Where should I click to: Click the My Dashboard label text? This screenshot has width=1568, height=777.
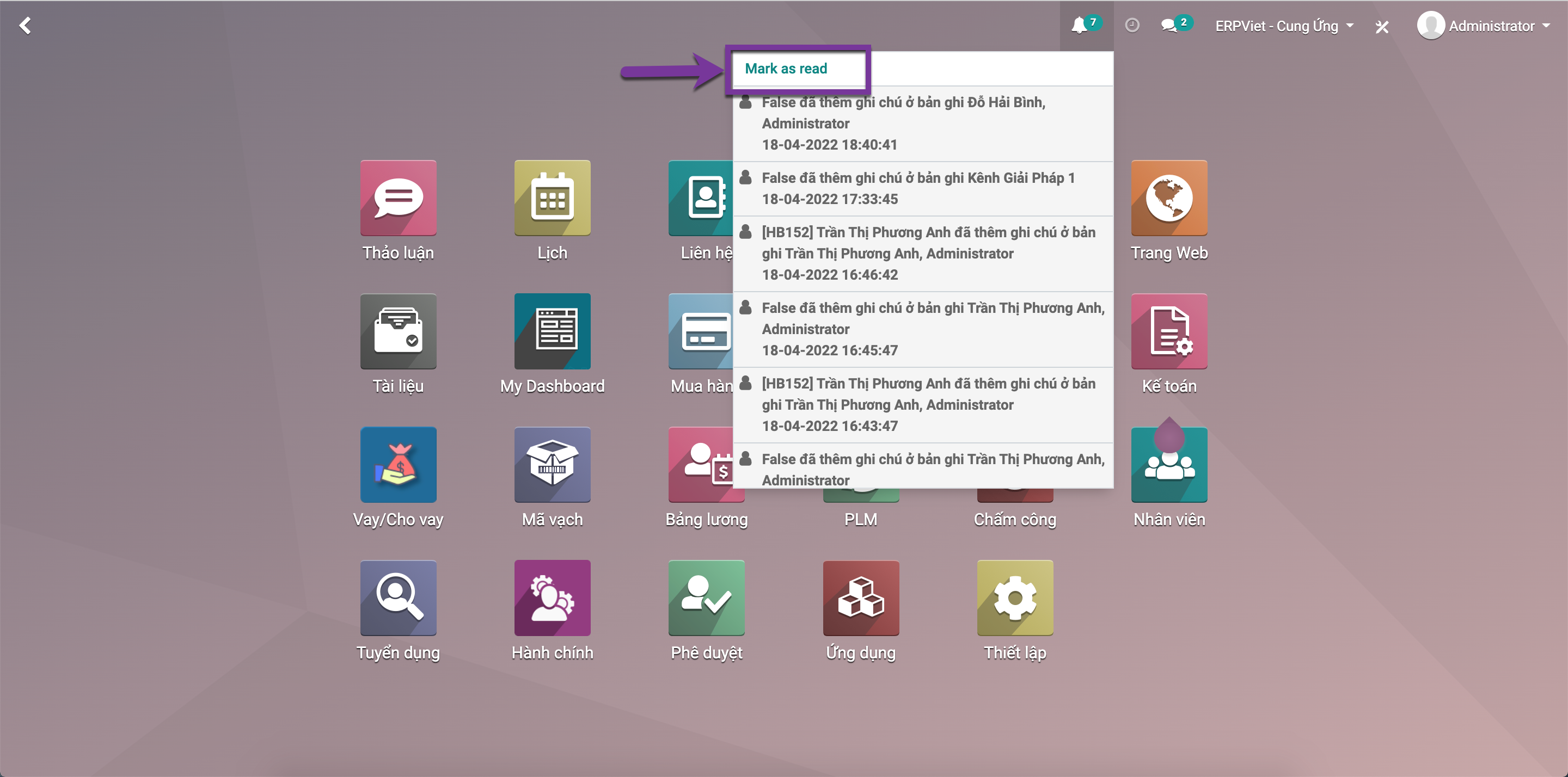tap(552, 386)
